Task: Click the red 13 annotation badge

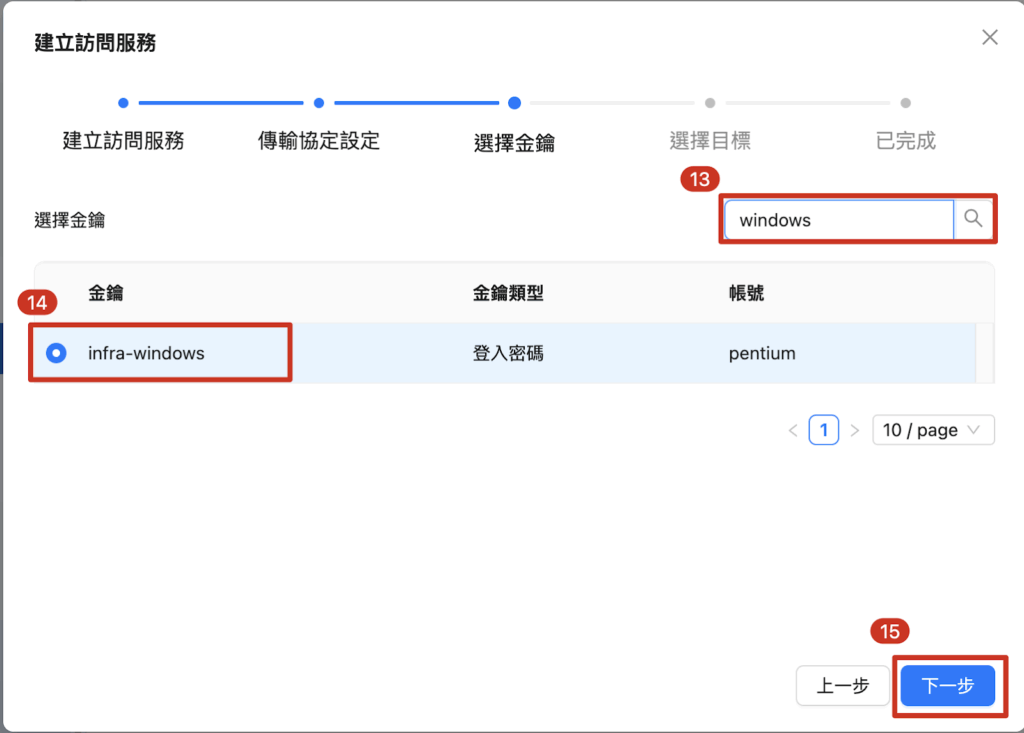Action: (x=700, y=180)
